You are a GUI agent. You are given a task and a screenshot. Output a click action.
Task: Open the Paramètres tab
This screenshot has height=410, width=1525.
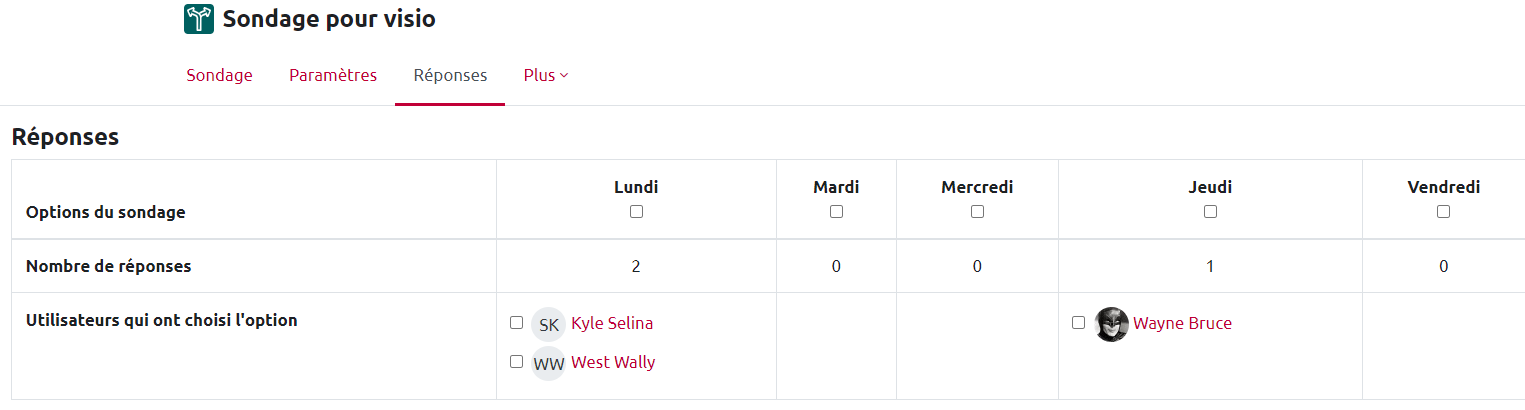333,76
